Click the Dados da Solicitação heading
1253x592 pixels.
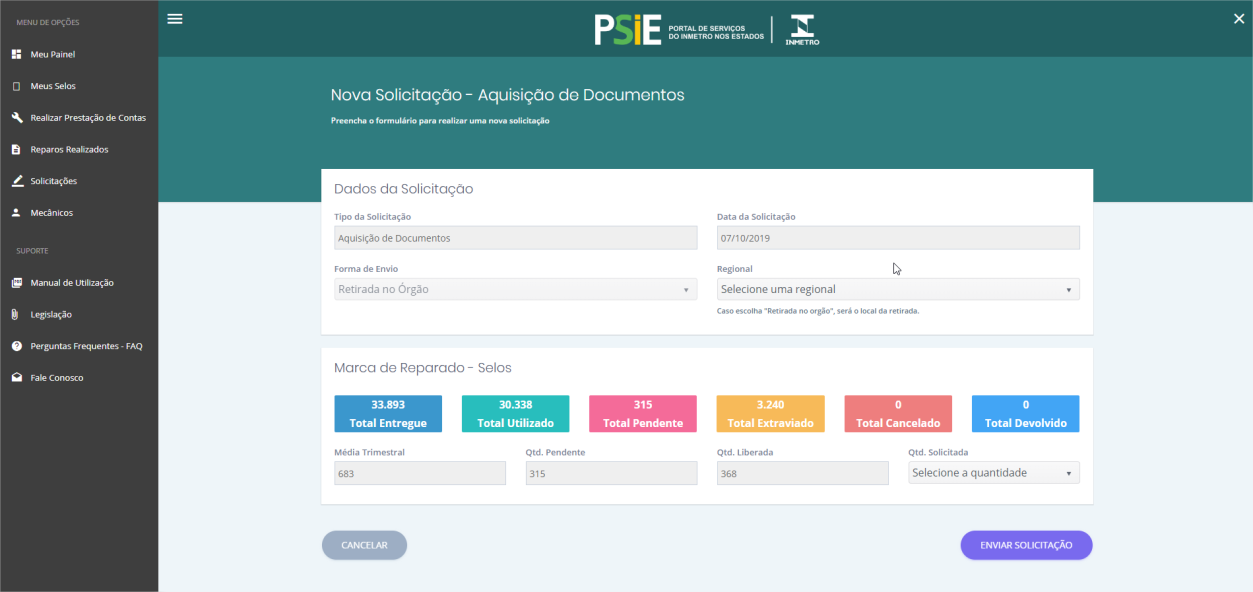(404, 189)
